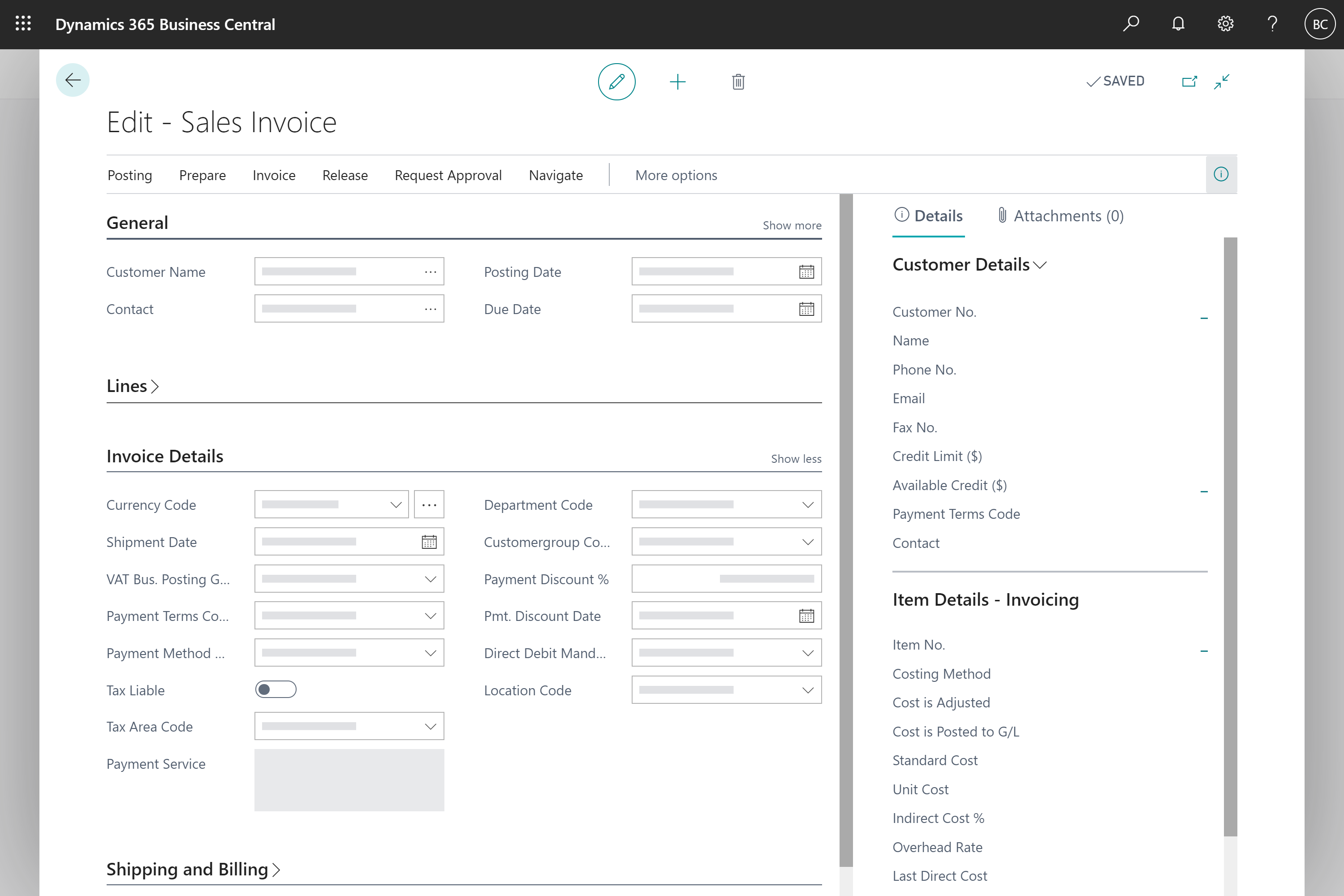Open the Currency Code dropdown
Viewport: 1344px width, 896px height.
pos(396,504)
